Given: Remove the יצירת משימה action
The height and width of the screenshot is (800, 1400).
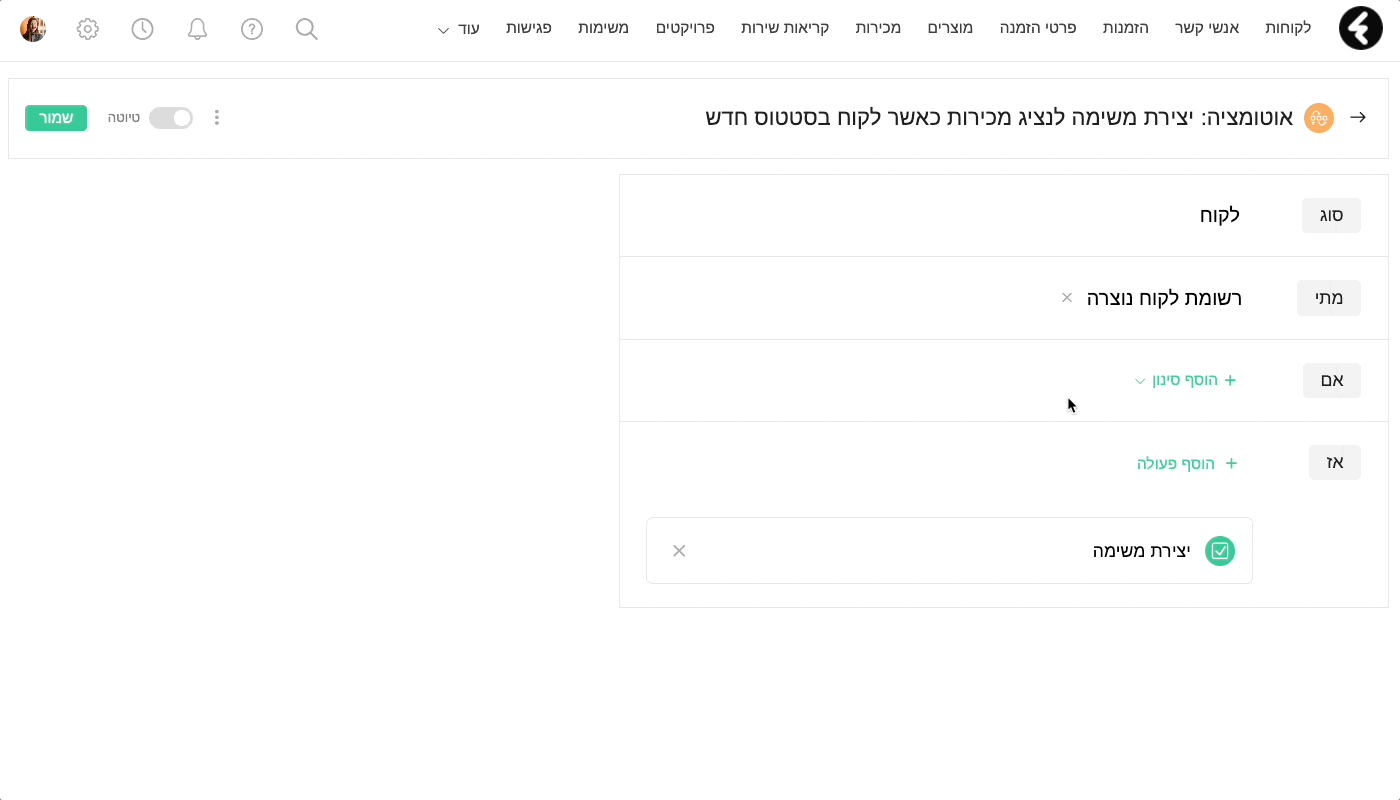Looking at the screenshot, I should click(679, 550).
